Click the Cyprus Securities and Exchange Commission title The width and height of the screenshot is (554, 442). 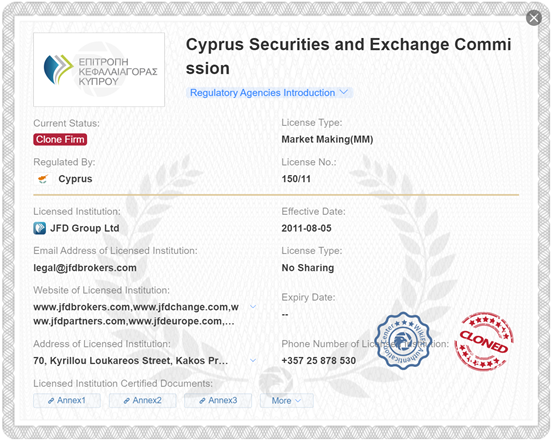349,57
